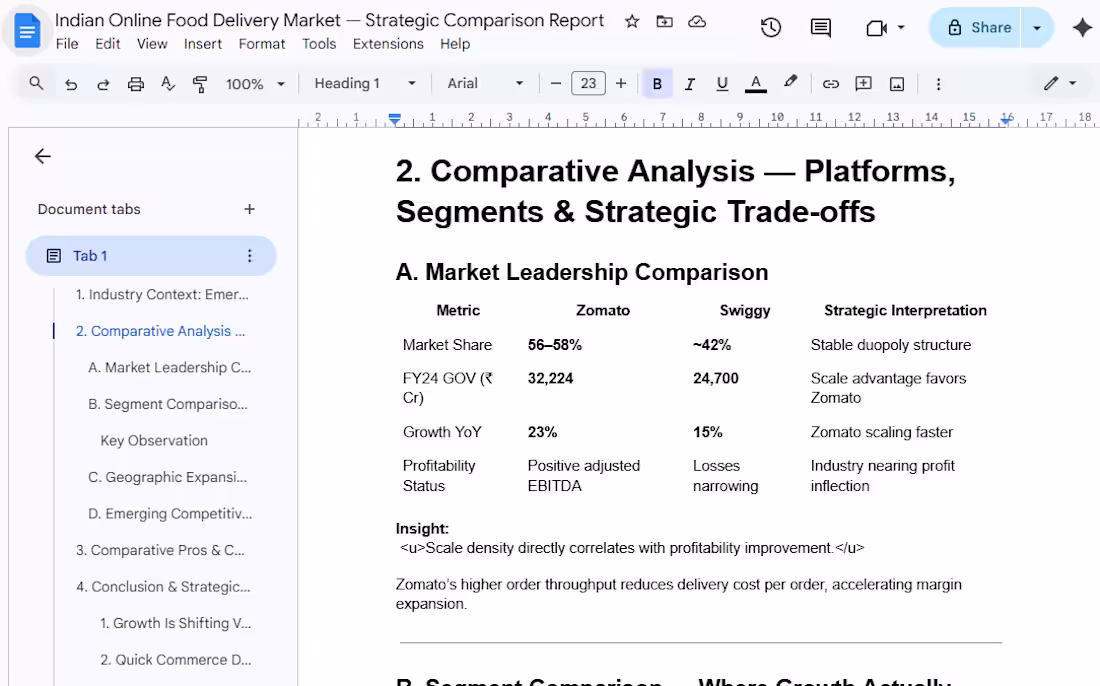
Task: Click the document title text
Action: [x=329, y=20]
